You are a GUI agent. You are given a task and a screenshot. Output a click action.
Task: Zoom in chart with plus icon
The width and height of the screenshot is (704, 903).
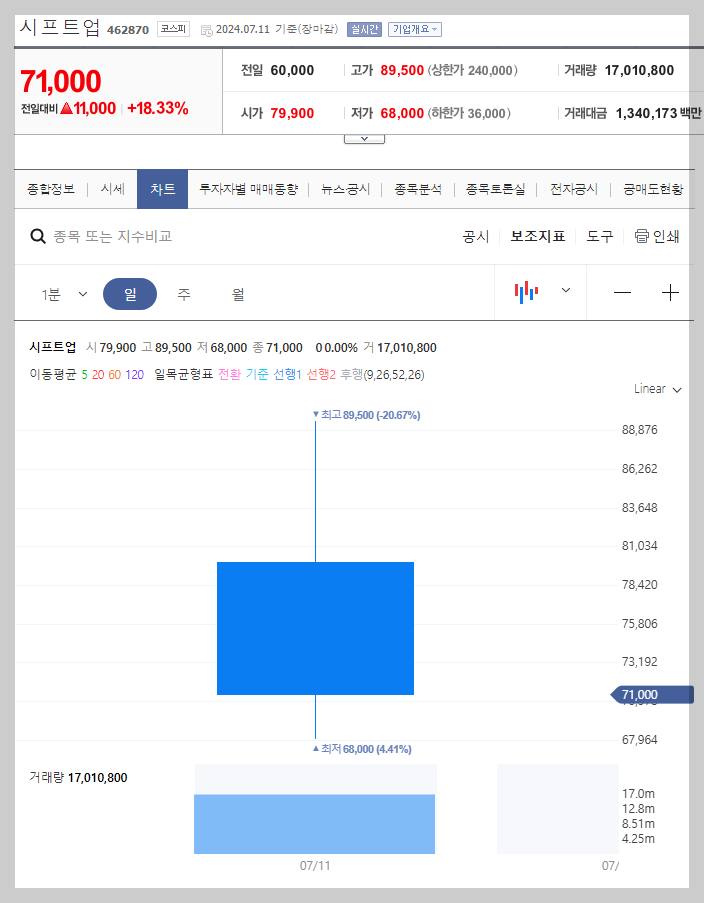670,293
